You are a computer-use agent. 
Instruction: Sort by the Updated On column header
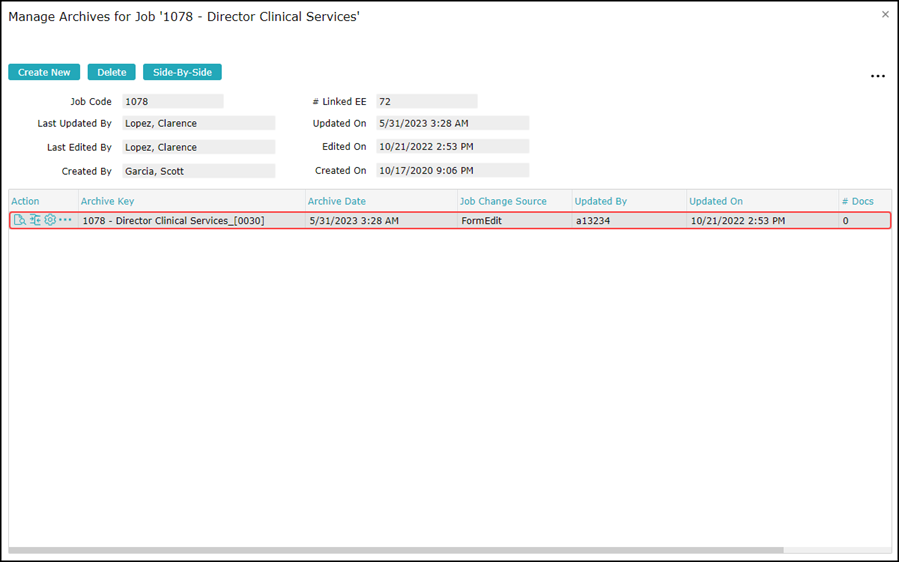click(716, 201)
